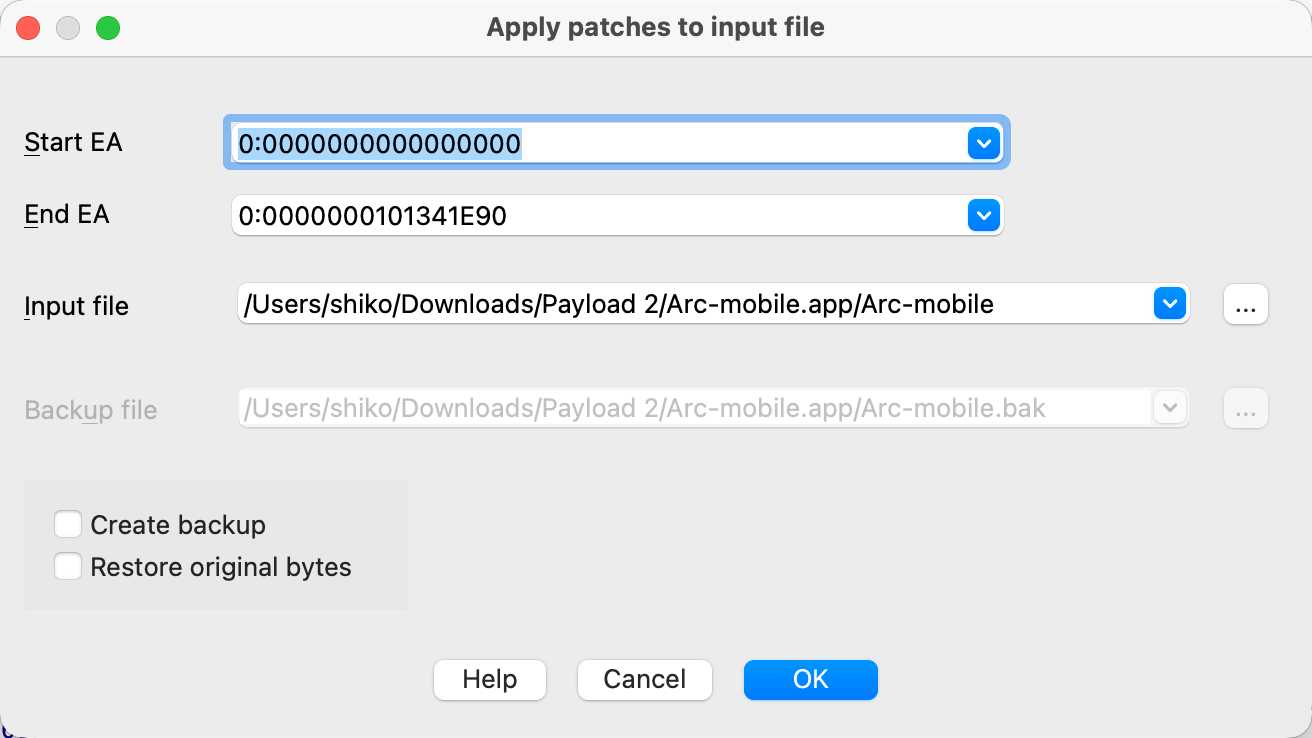Click the OK button
Screen dimensions: 1312x738
[810, 680]
